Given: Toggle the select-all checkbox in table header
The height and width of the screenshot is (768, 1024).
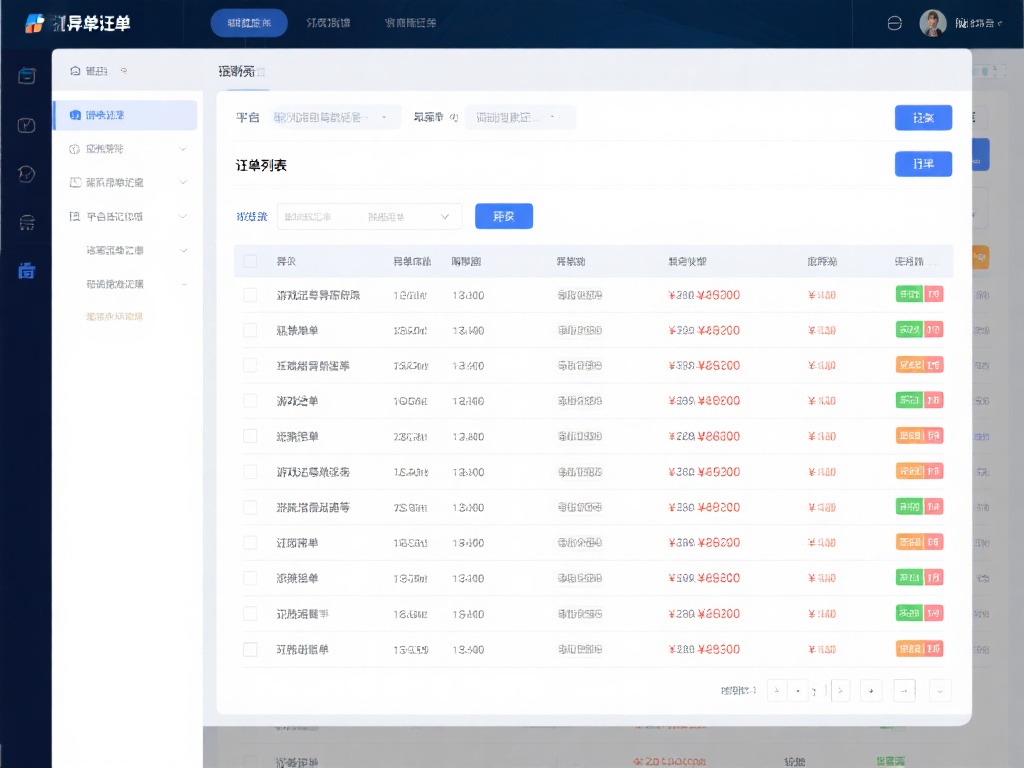Looking at the screenshot, I should click(250, 261).
